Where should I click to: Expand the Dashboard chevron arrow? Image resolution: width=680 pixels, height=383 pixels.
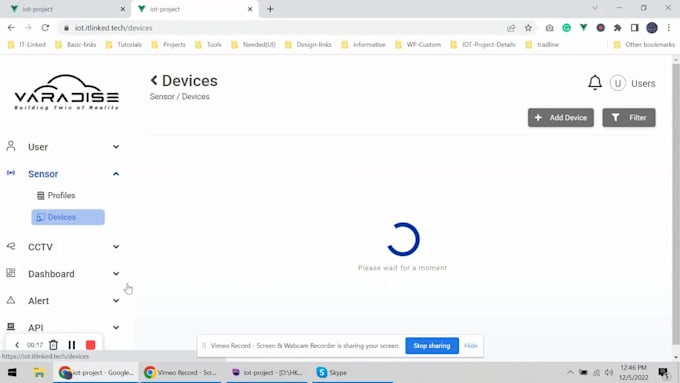click(116, 274)
